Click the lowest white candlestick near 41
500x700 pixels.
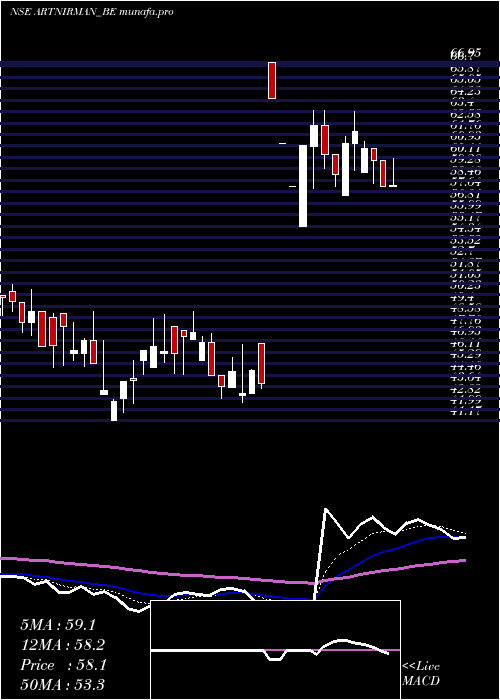coord(114,411)
